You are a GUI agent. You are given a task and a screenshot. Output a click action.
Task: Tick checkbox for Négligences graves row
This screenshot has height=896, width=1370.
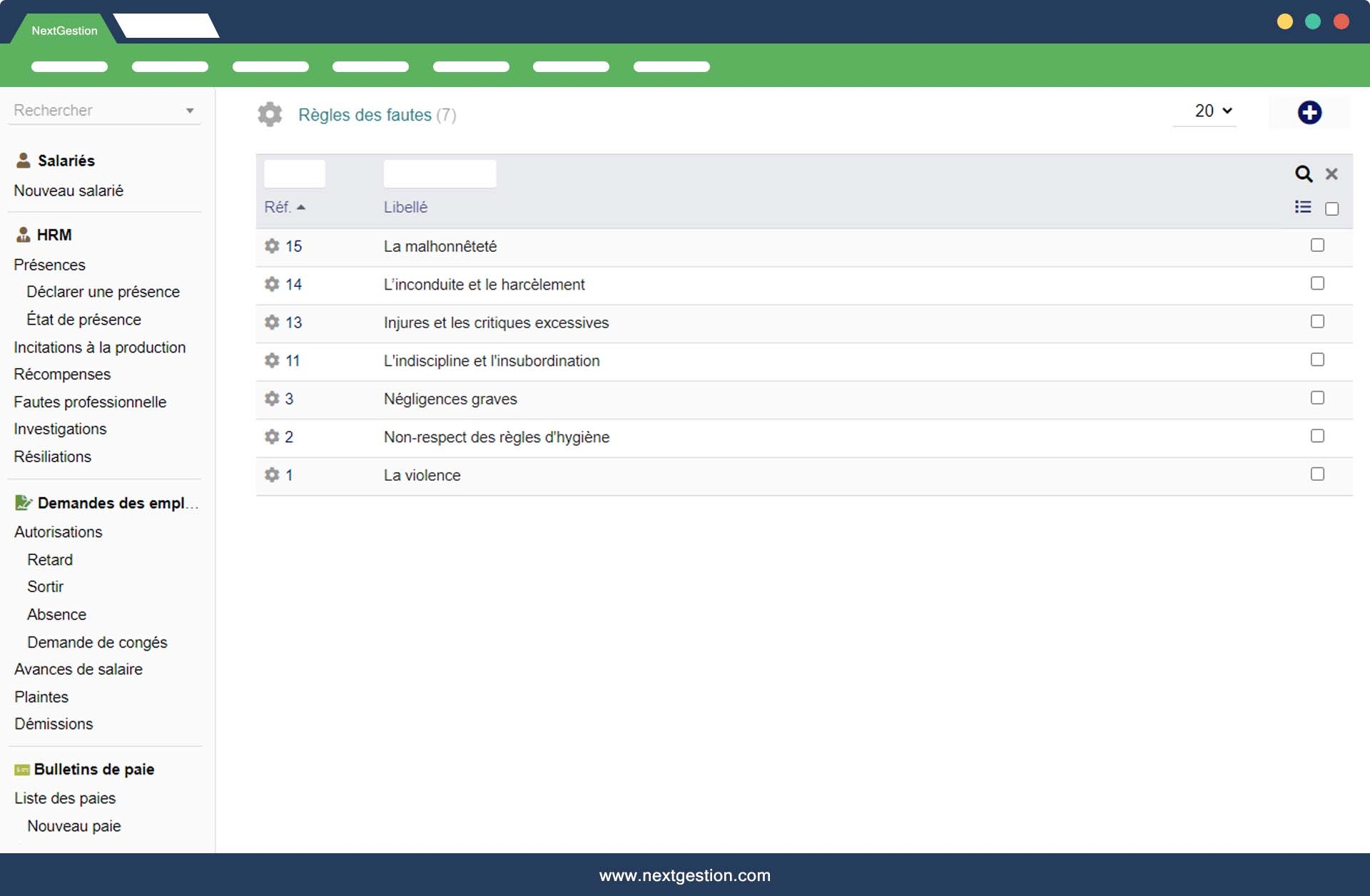tap(1317, 398)
